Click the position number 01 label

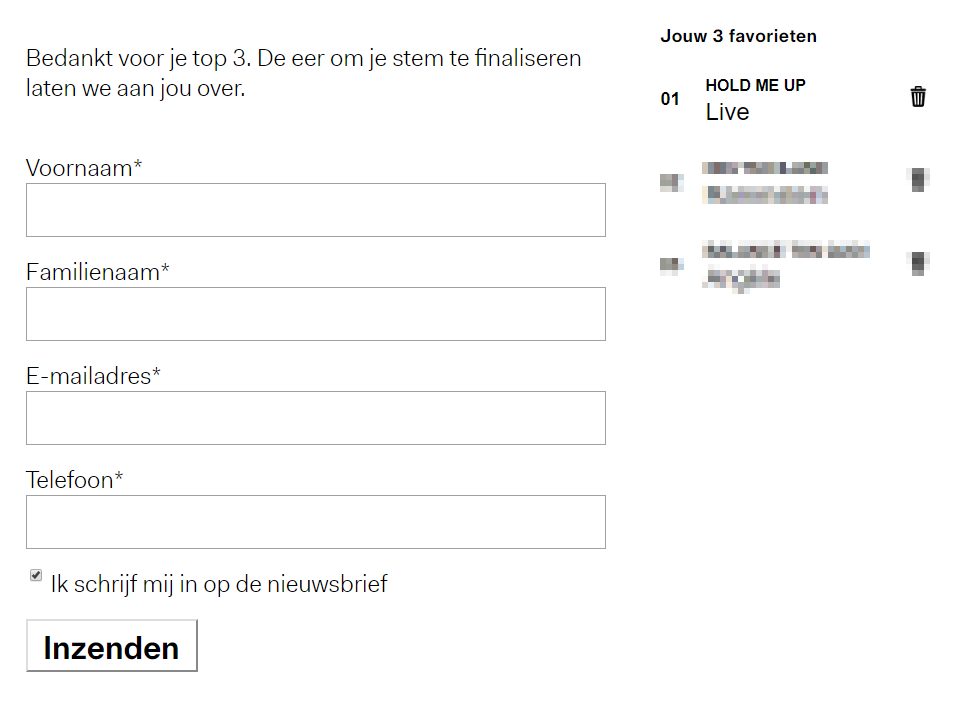[669, 100]
